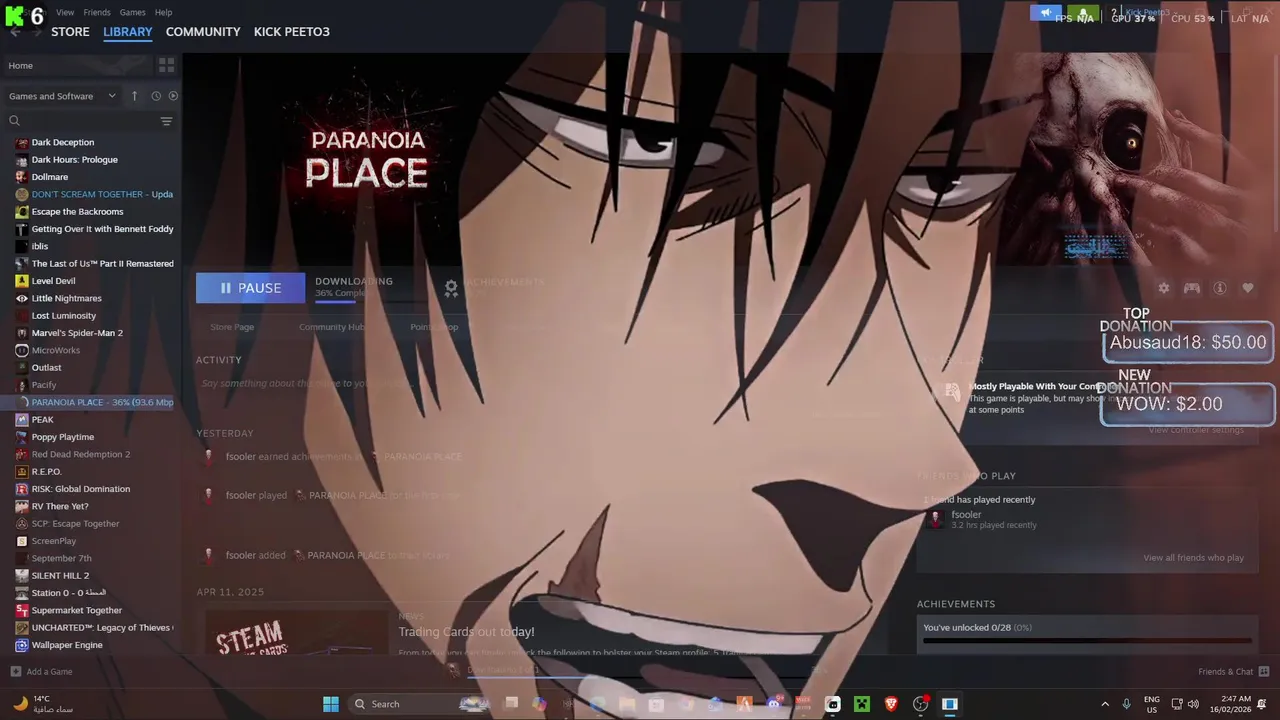Click the controller layout icon
The height and width of the screenshot is (720, 1280).
(1192, 288)
